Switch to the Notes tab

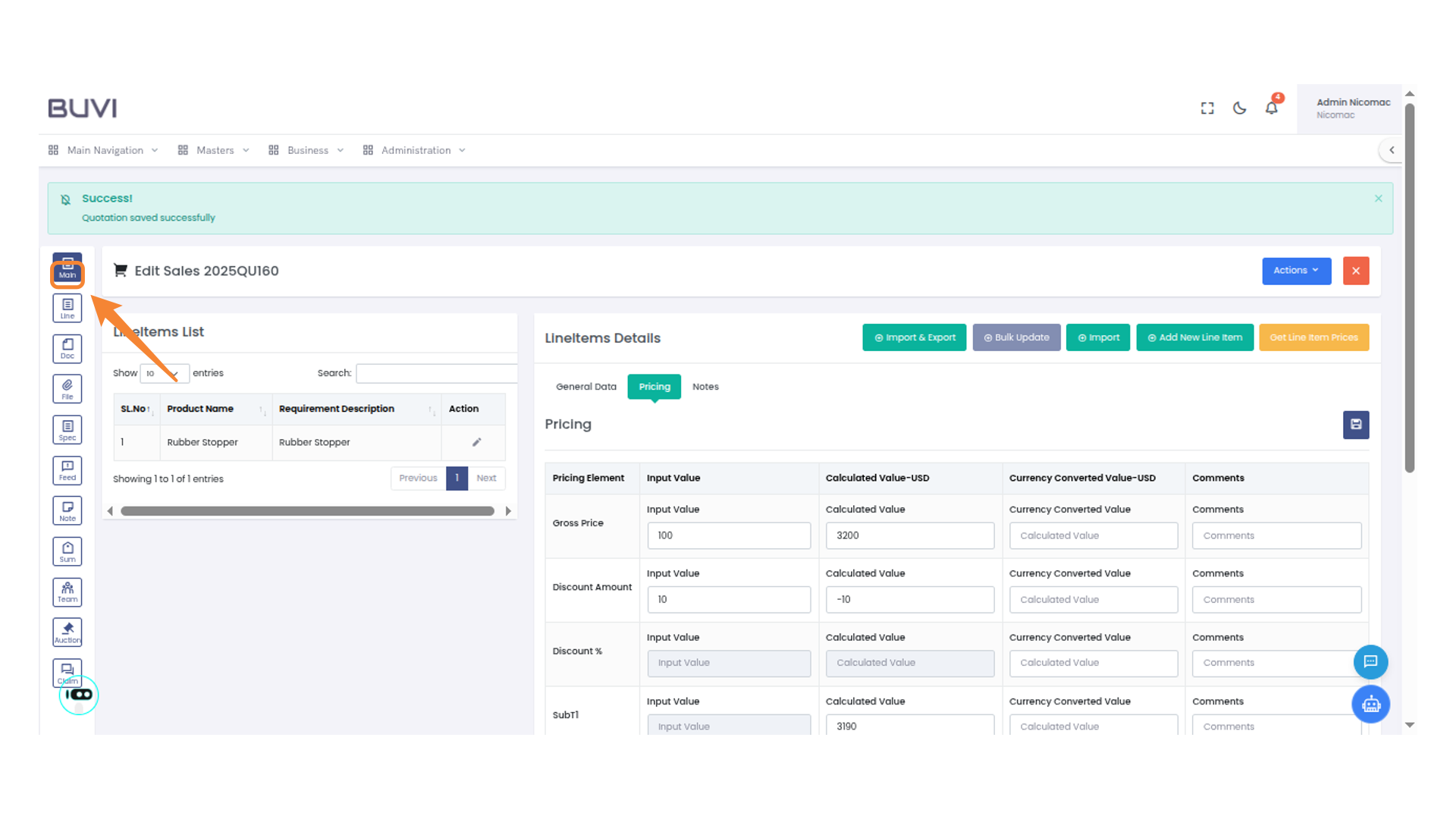pyautogui.click(x=705, y=387)
